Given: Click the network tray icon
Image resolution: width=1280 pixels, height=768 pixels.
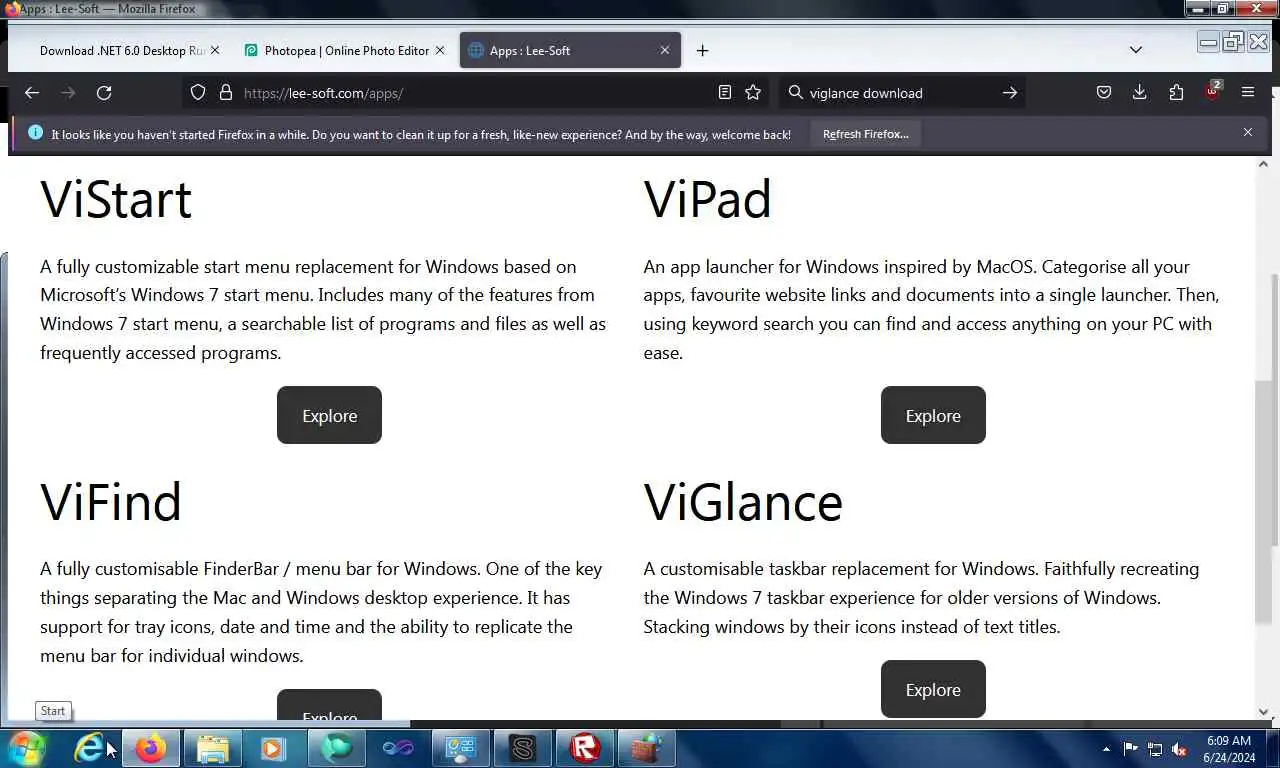Looking at the screenshot, I should (1155, 749).
